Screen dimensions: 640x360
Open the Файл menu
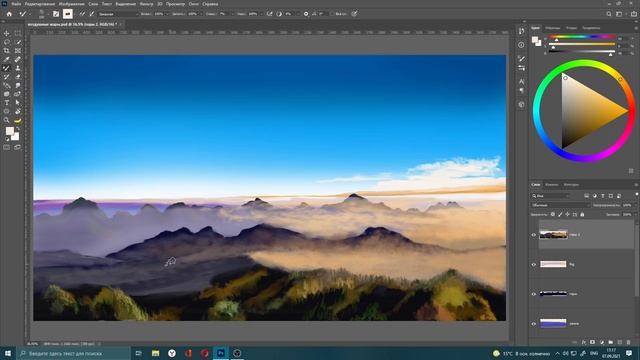[x=16, y=4]
